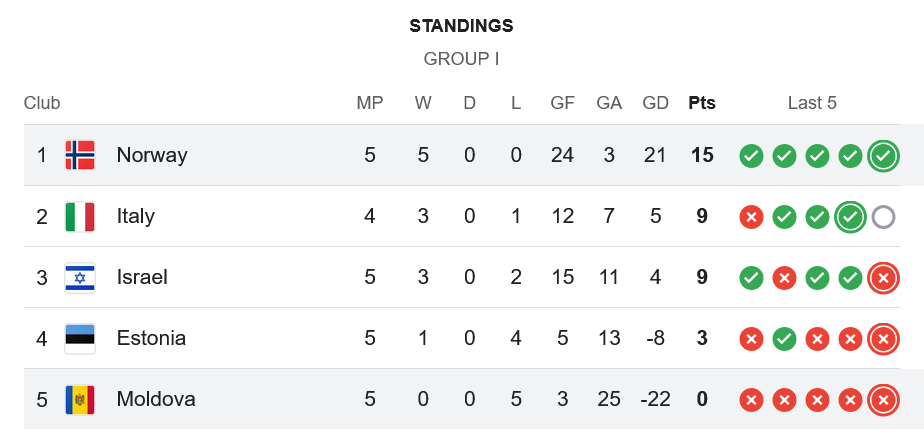Click the Italy flag icon

pos(80,216)
